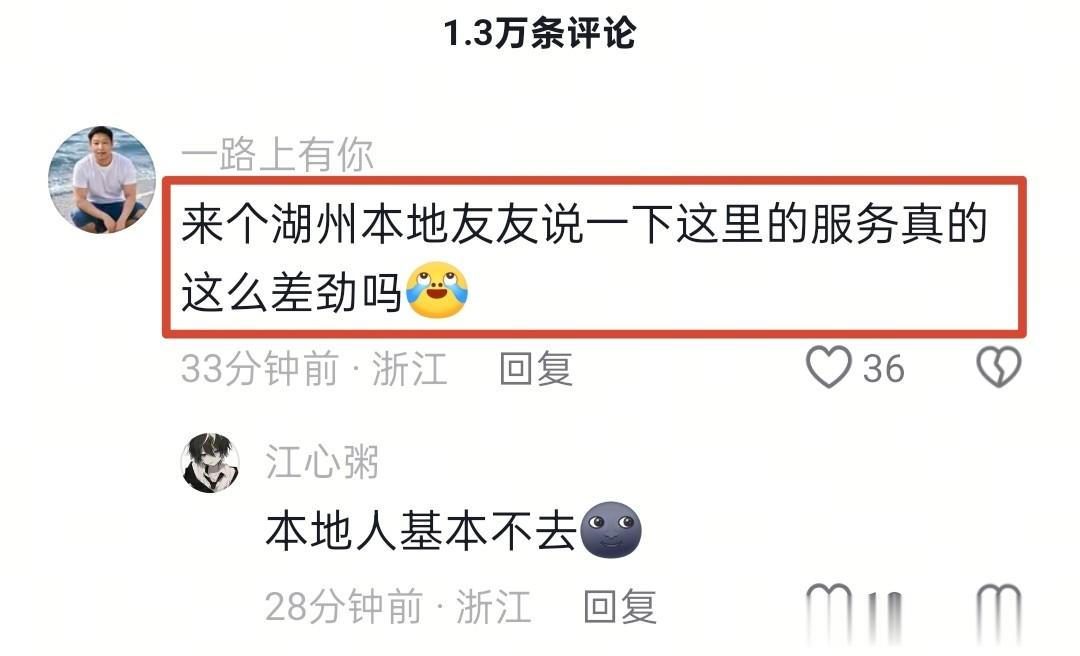This screenshot has height=656, width=1080.
Task: Like the comment by 一路上有你
Action: tap(829, 367)
